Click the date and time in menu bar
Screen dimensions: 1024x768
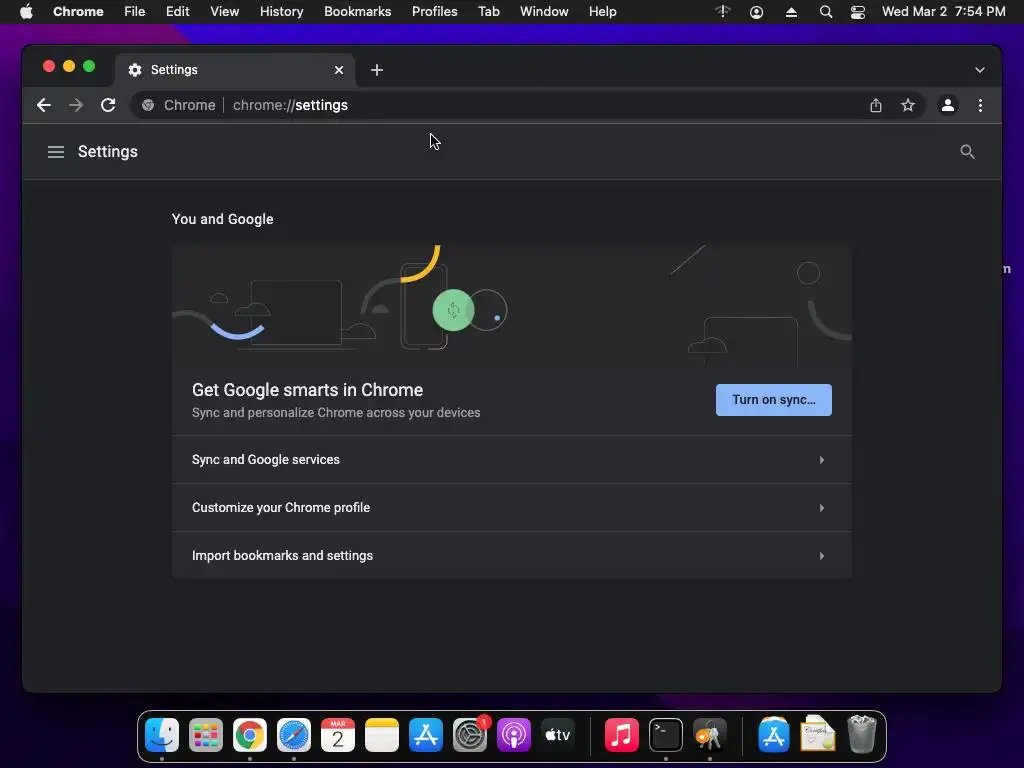coord(944,12)
